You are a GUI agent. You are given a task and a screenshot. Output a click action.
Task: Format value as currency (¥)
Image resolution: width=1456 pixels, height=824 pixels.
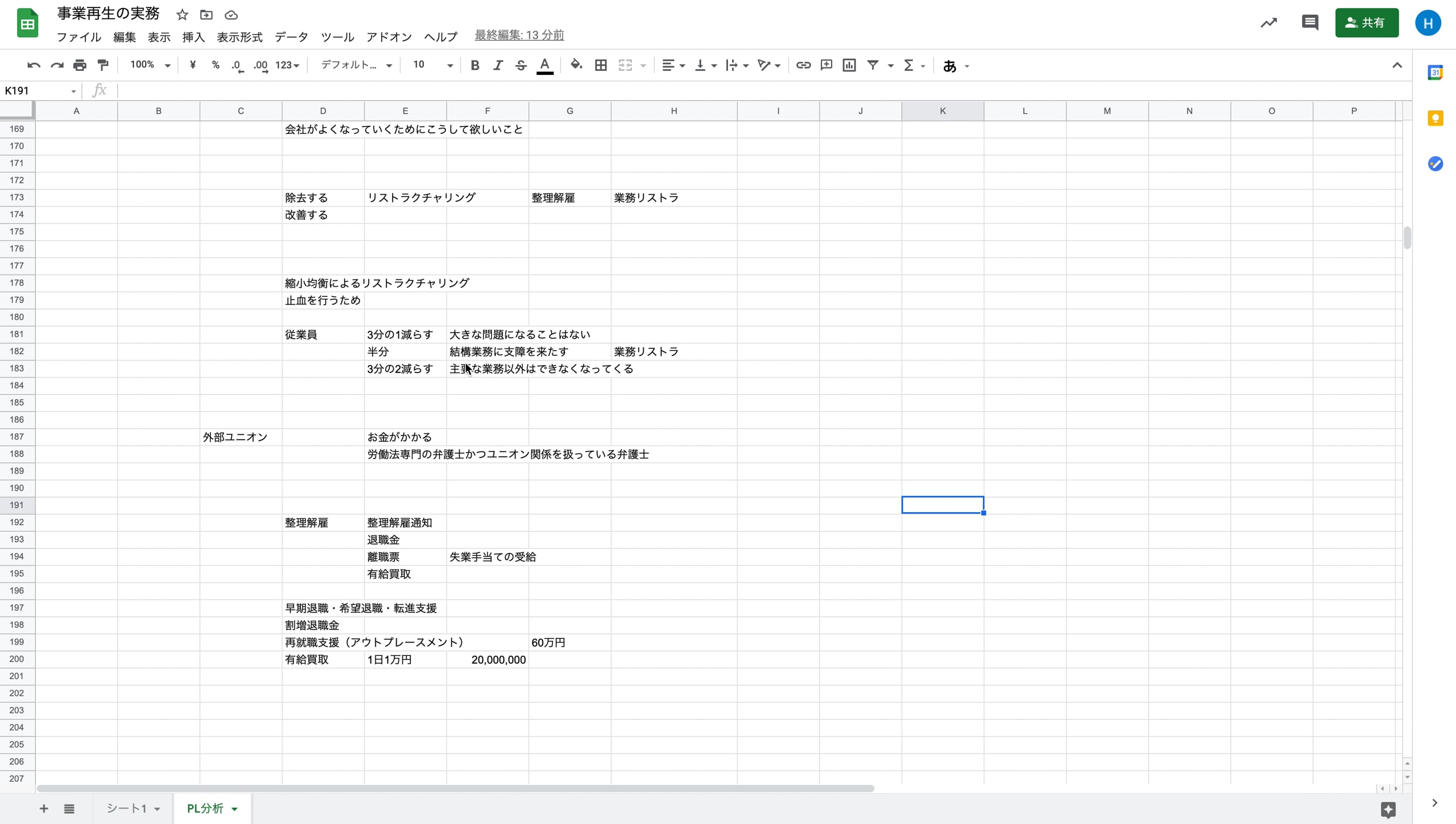(x=192, y=65)
